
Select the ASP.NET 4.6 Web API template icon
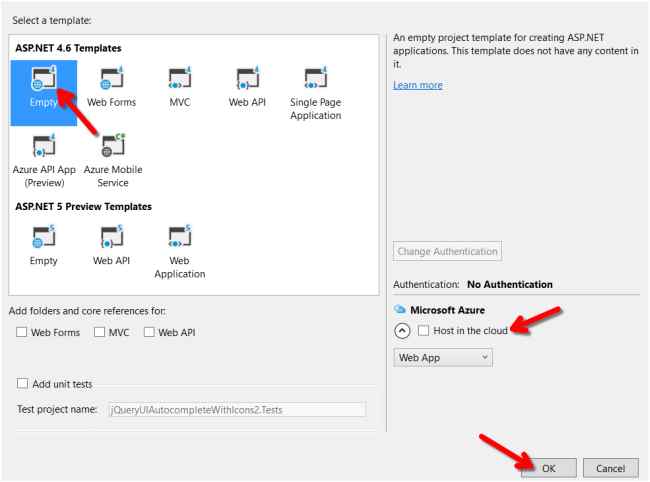pyautogui.click(x=247, y=78)
